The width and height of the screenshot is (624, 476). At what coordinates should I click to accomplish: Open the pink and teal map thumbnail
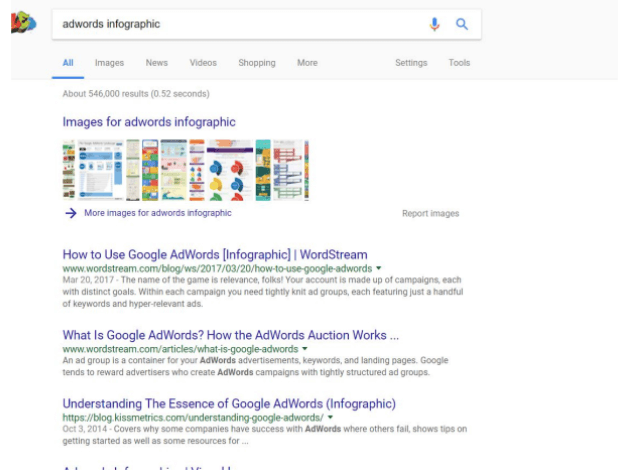pyautogui.click(x=174, y=170)
